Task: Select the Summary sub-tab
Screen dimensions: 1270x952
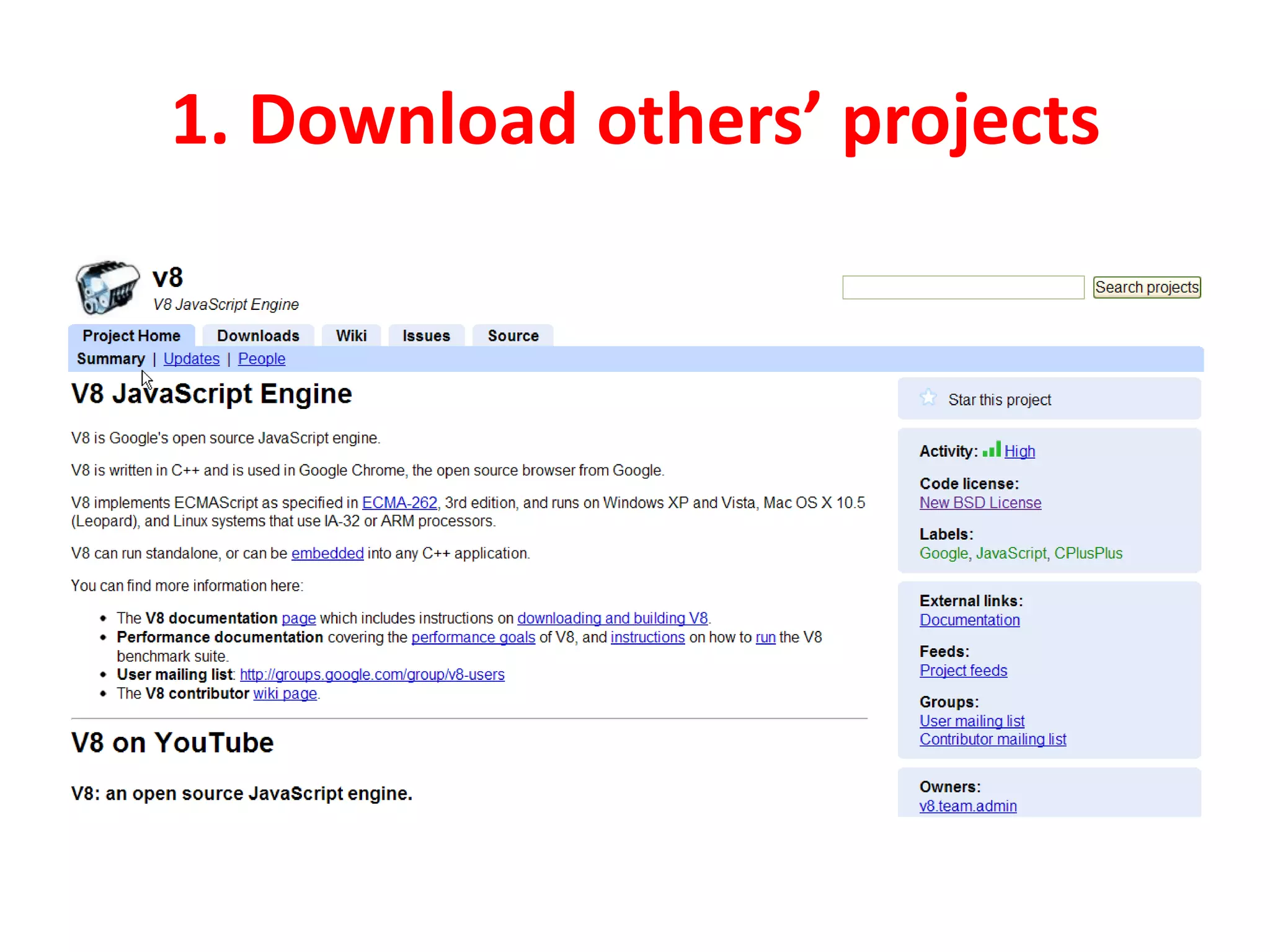Action: pyautogui.click(x=110, y=359)
